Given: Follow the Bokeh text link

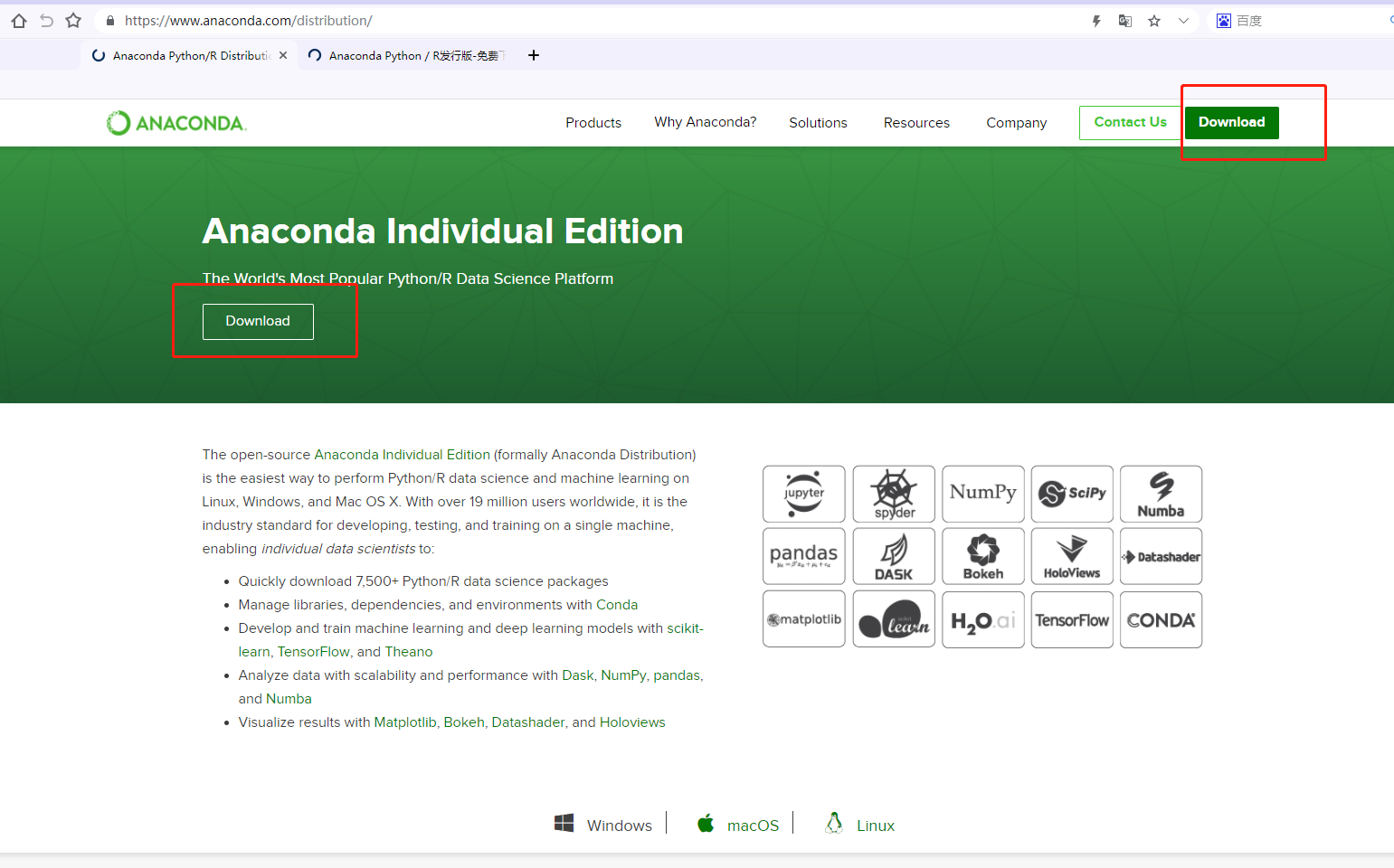Looking at the screenshot, I should click(x=464, y=722).
